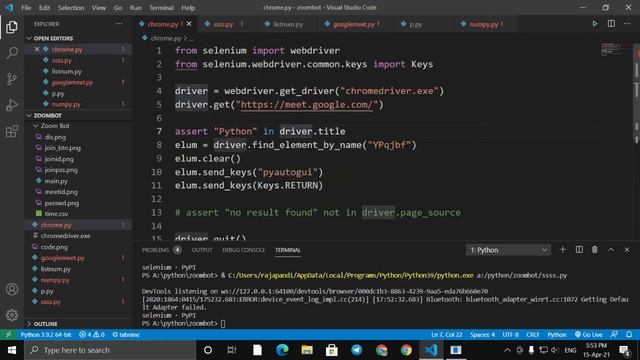
Task: Open chromedriver.exe in explorer tree
Action: tap(65, 236)
